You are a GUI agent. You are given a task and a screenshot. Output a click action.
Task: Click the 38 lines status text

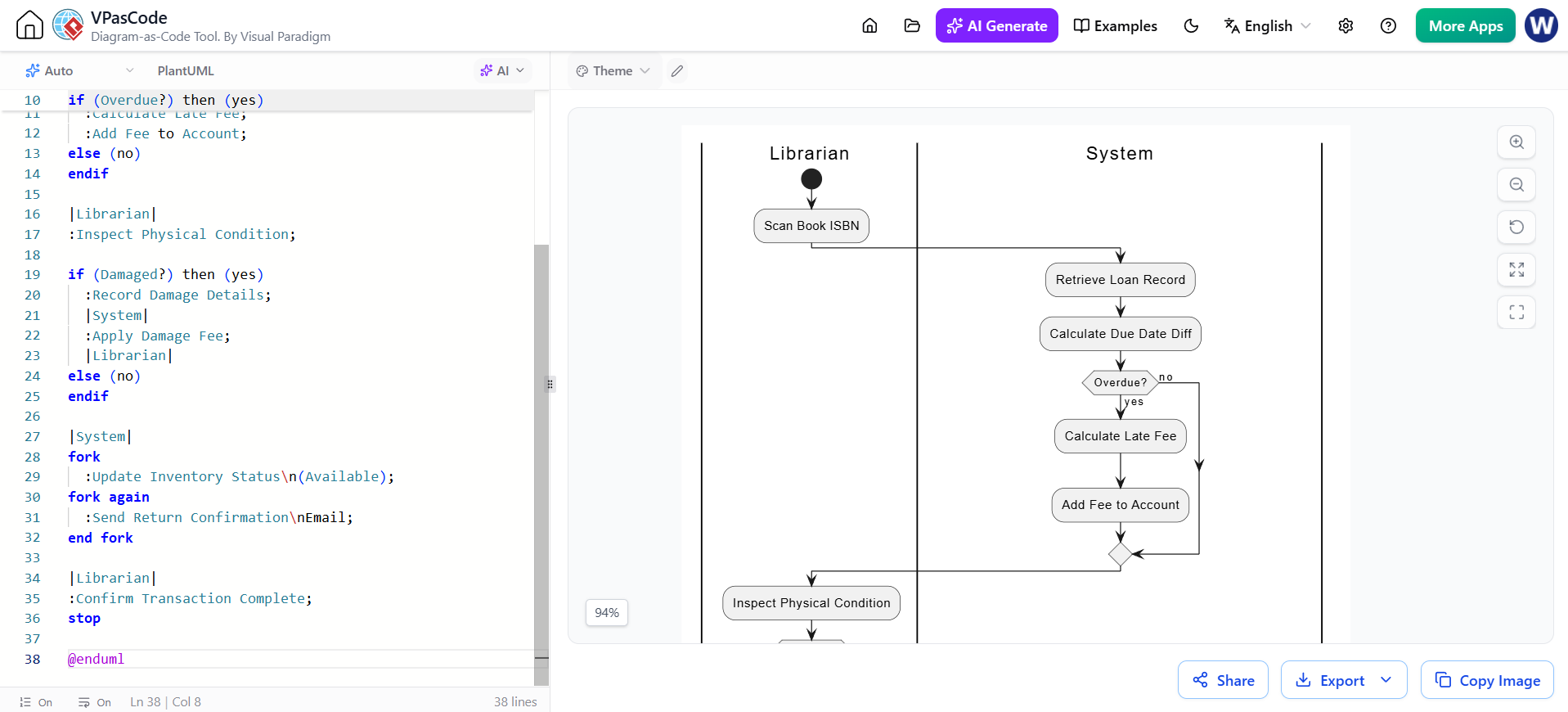(515, 702)
